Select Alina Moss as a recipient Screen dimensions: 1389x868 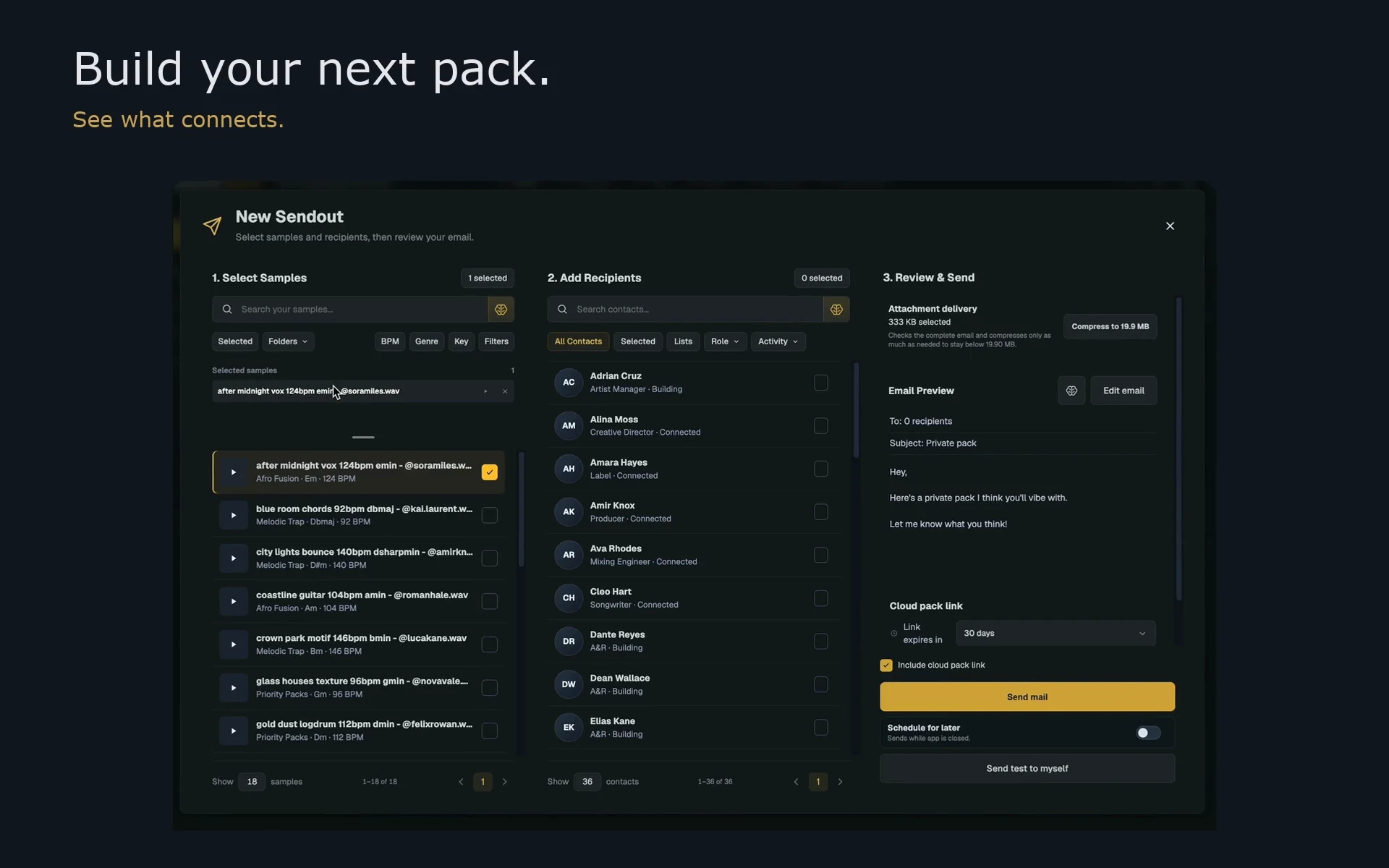point(820,425)
